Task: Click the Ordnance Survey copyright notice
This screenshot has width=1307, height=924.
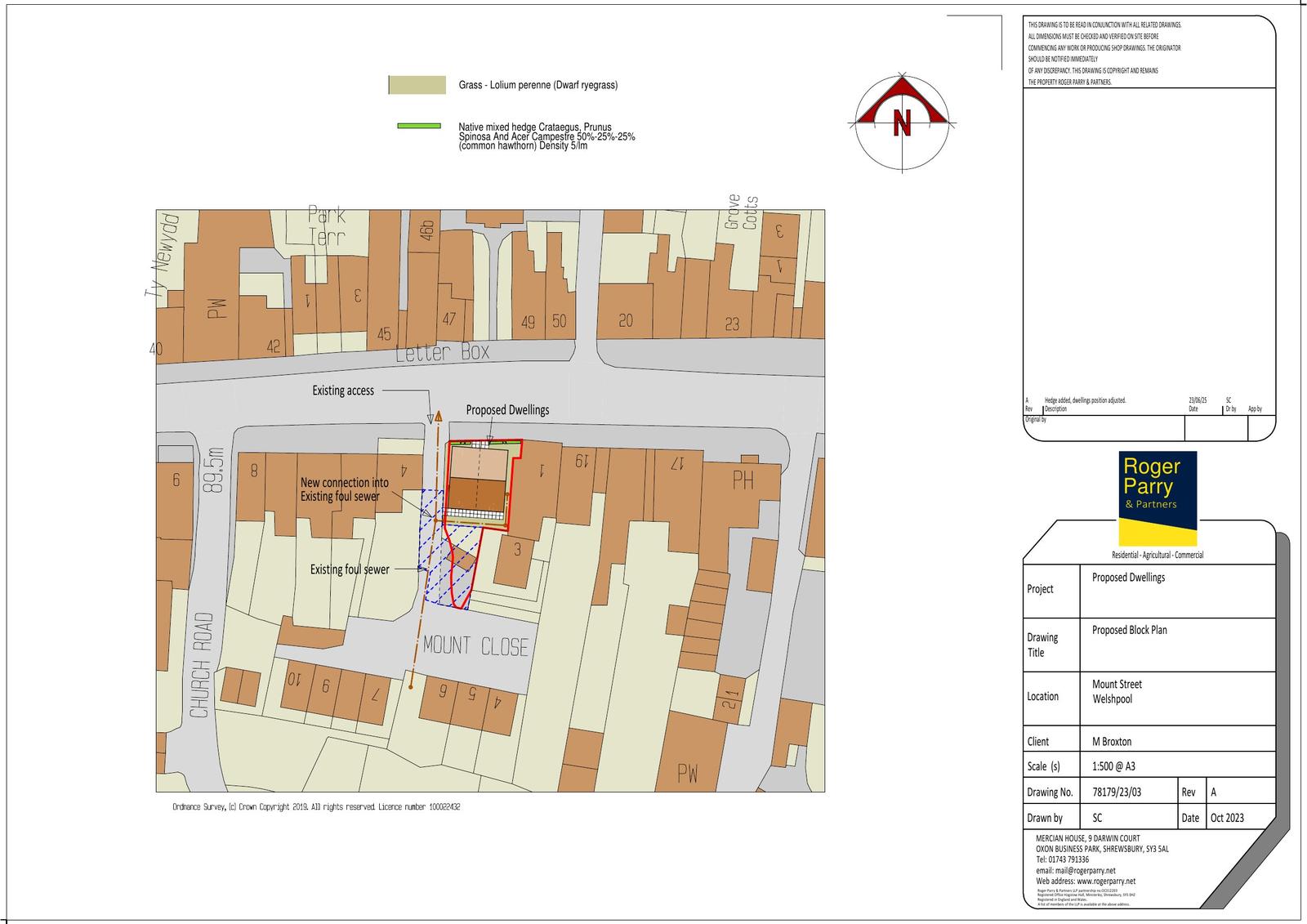Action: coord(316,807)
